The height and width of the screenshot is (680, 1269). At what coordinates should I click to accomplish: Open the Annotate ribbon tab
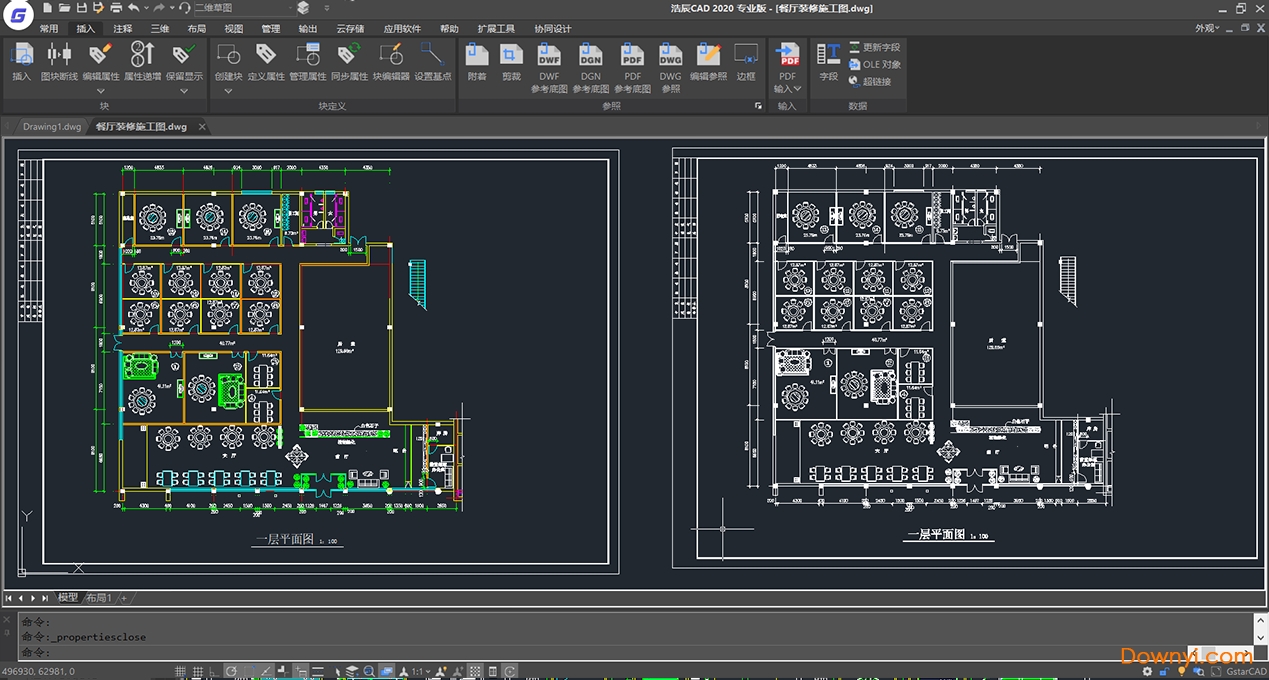[x=122, y=29]
